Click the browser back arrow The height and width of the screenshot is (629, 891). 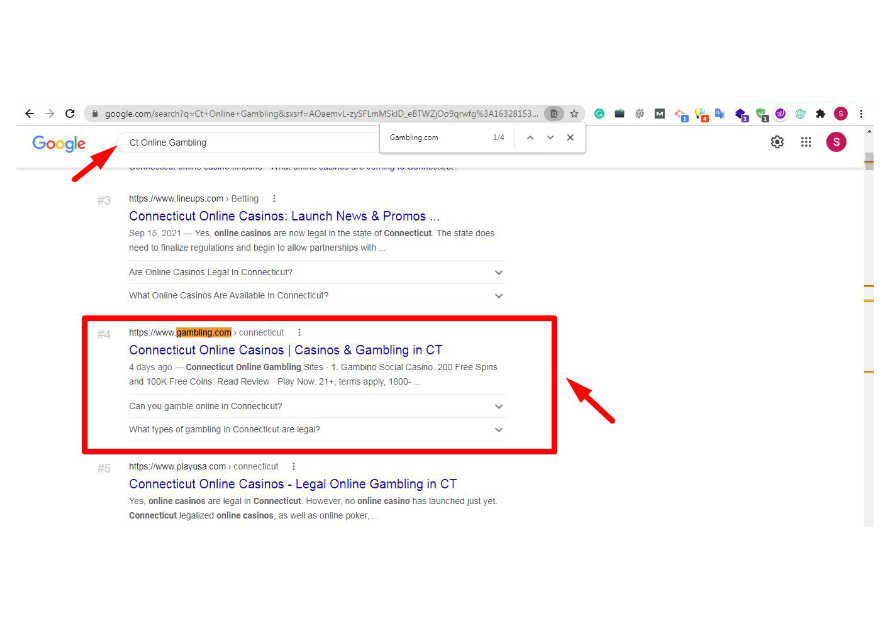click(x=29, y=114)
